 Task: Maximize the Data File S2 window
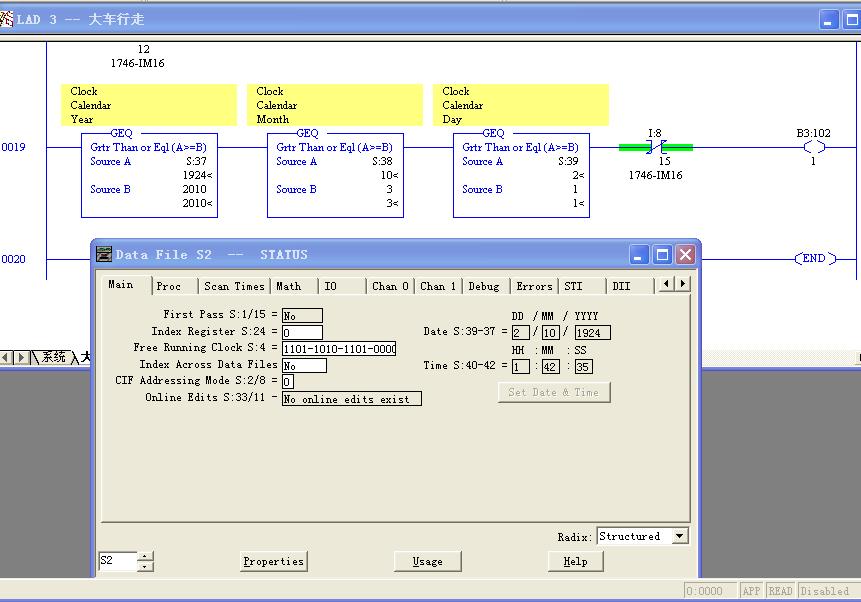[x=662, y=255]
